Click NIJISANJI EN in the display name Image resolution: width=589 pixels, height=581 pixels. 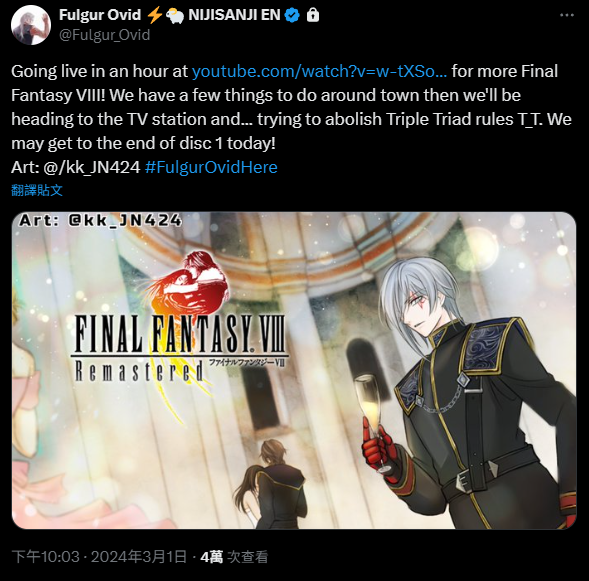coord(234,15)
